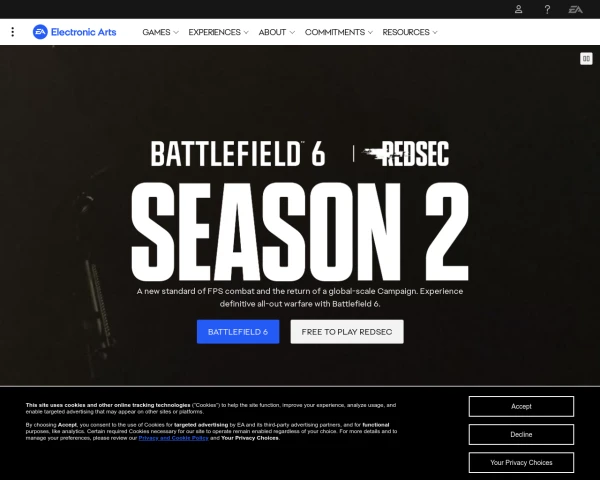The image size is (600, 480).
Task: Expand the Commitments dropdown menu
Action: (339, 32)
